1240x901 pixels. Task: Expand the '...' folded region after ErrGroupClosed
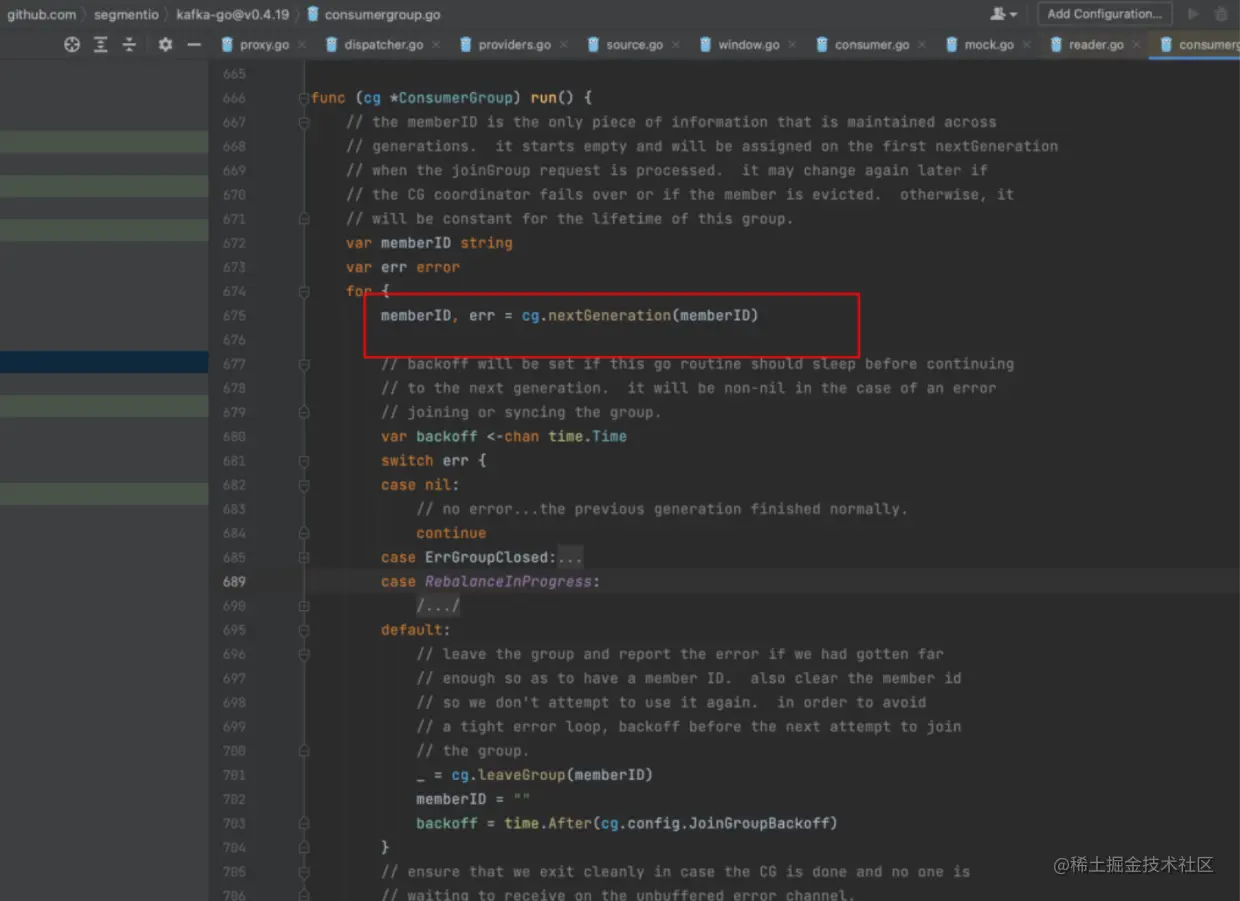[x=570, y=557]
